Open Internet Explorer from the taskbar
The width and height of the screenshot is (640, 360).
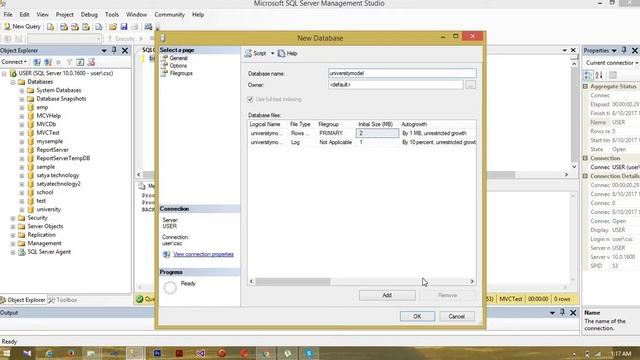pyautogui.click(x=49, y=353)
